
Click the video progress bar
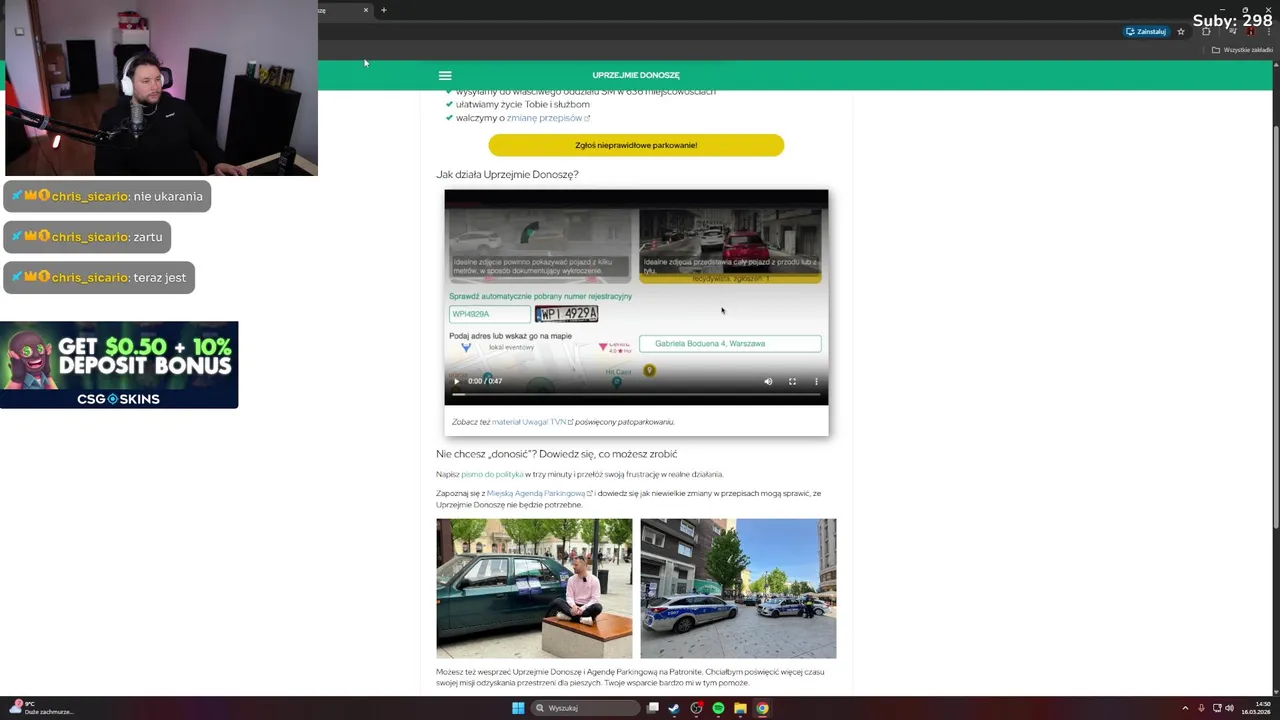click(636, 394)
